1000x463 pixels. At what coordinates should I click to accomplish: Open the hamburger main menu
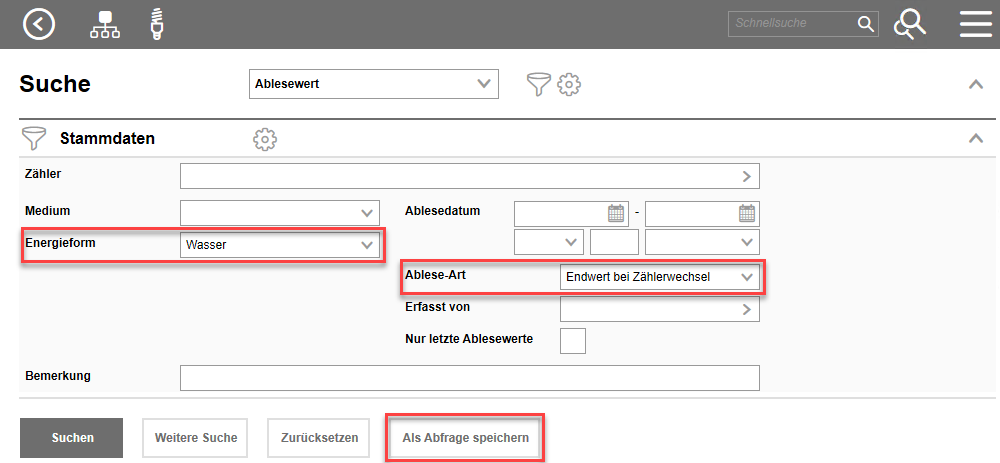click(976, 24)
